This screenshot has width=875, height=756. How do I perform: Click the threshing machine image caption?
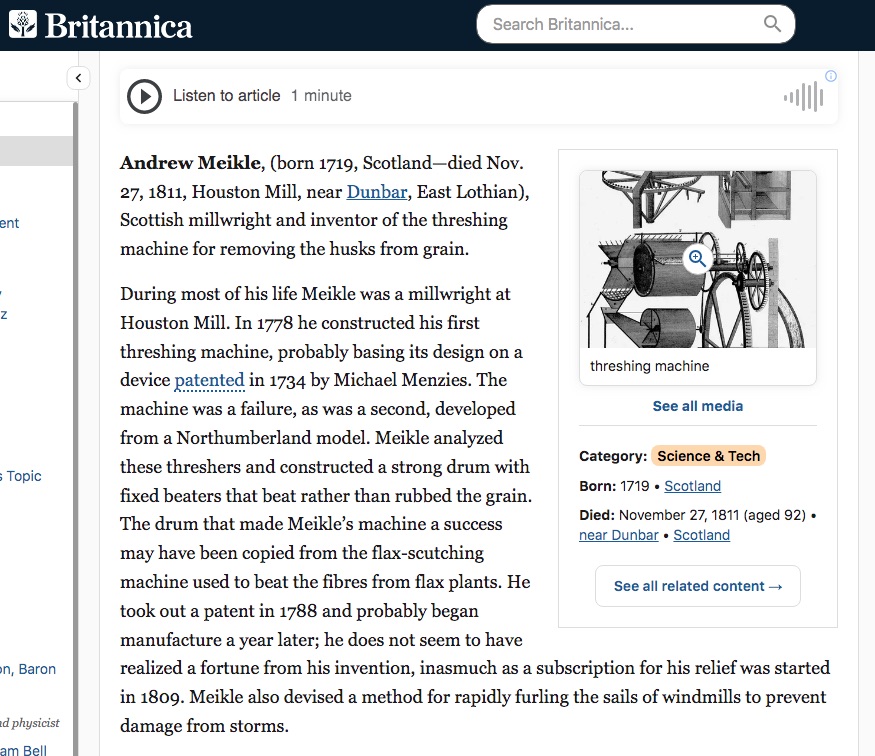649,366
